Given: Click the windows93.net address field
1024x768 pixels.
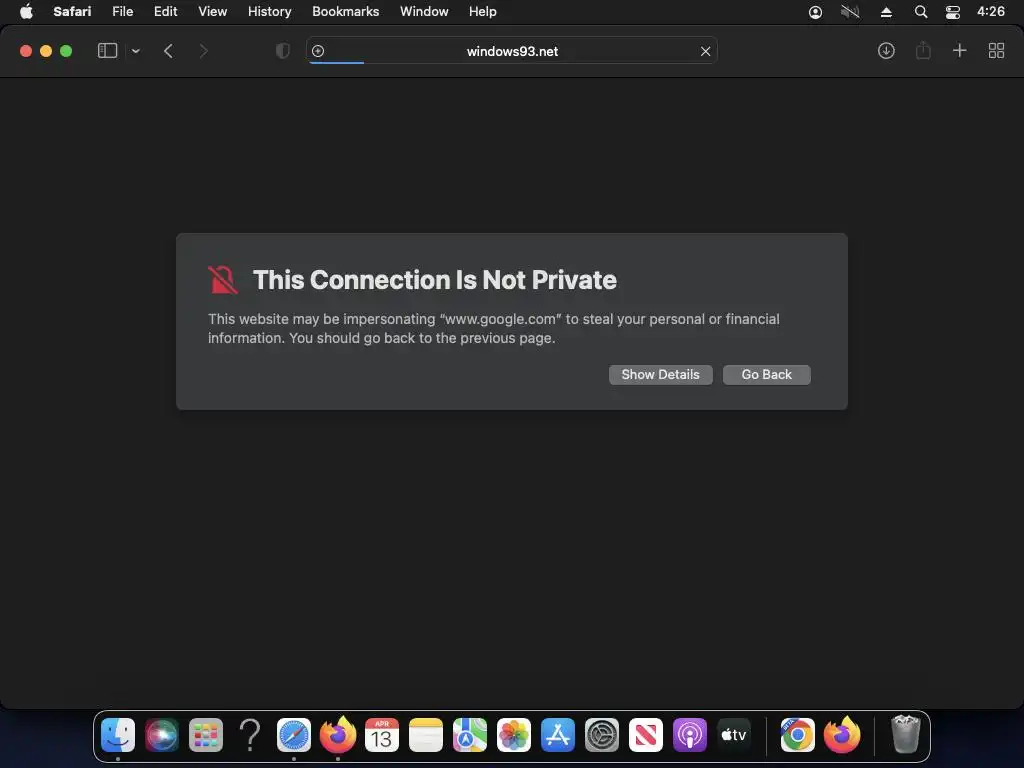Looking at the screenshot, I should click(512, 51).
